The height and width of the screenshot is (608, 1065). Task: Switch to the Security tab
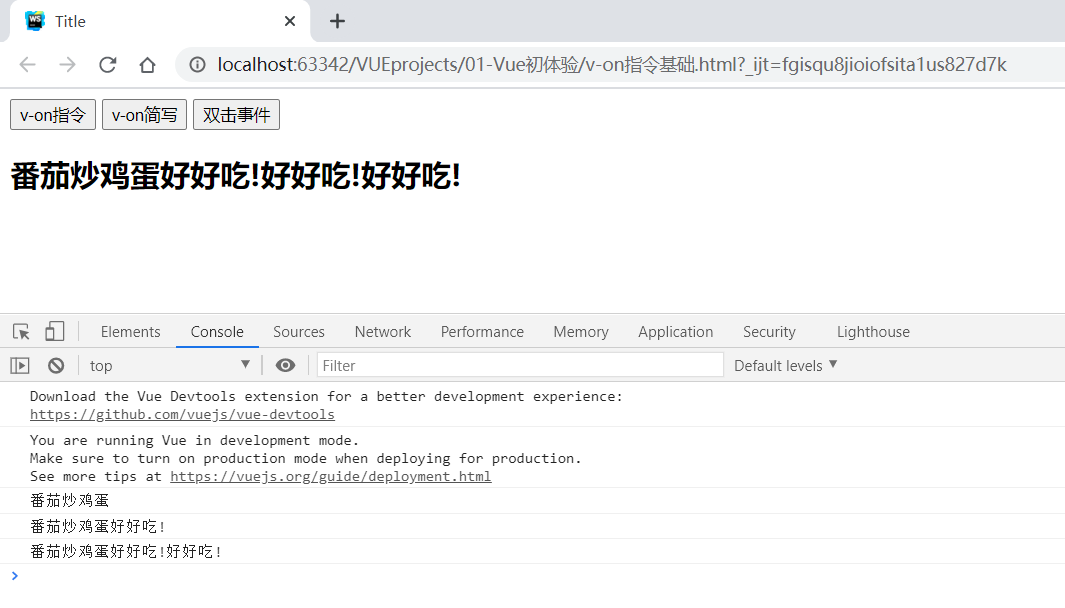(769, 332)
